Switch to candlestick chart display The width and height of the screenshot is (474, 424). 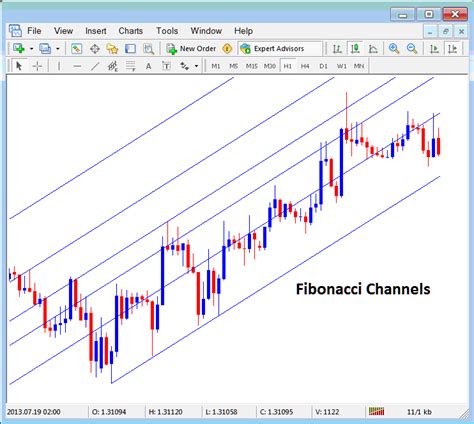[x=355, y=49]
